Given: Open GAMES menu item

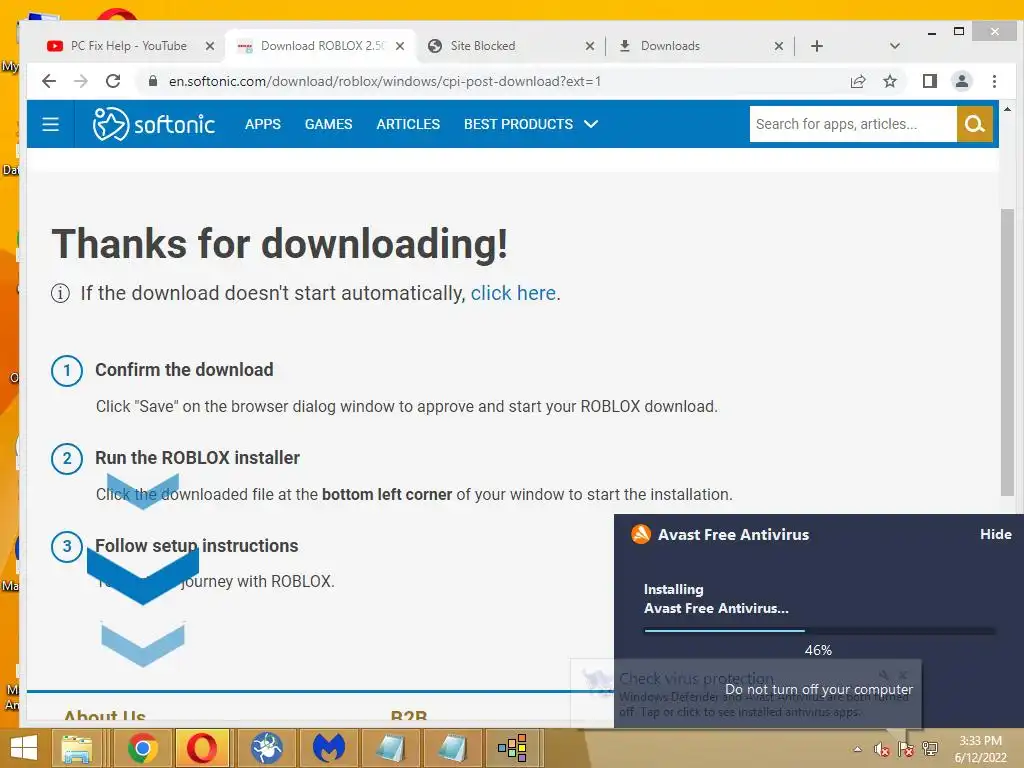Looking at the screenshot, I should coord(328,124).
